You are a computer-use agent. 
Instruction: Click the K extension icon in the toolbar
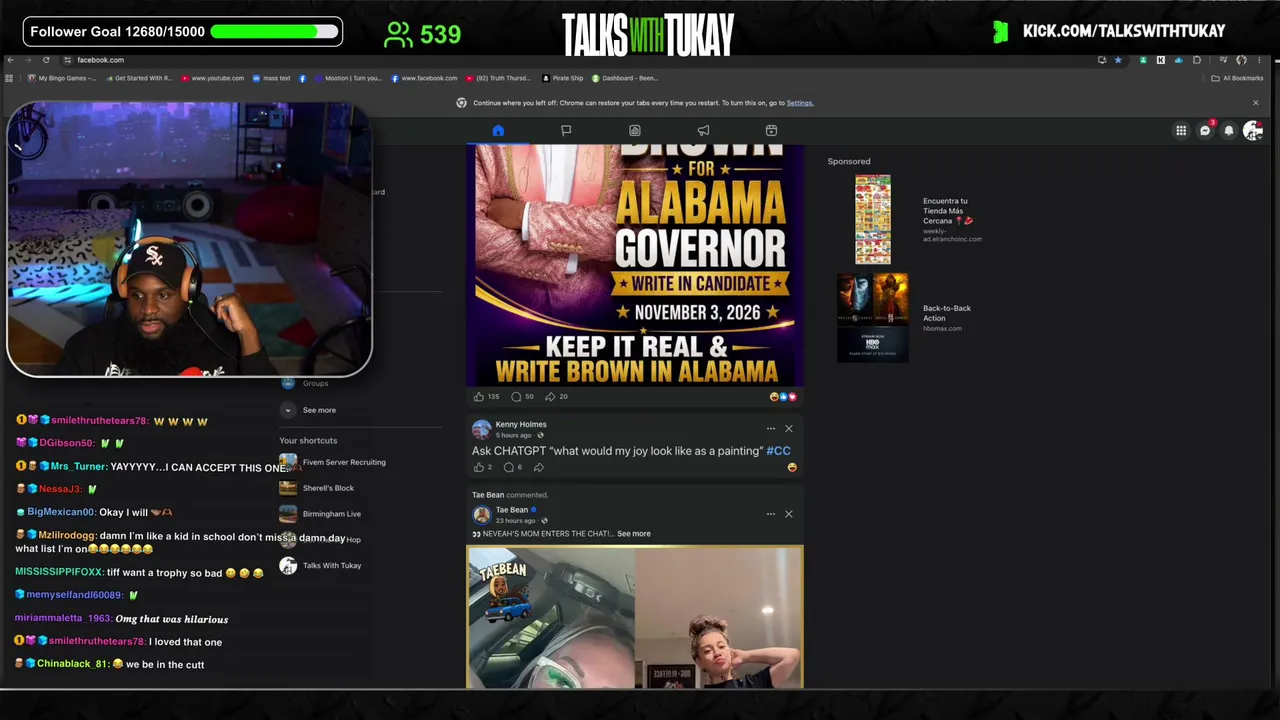(1160, 60)
